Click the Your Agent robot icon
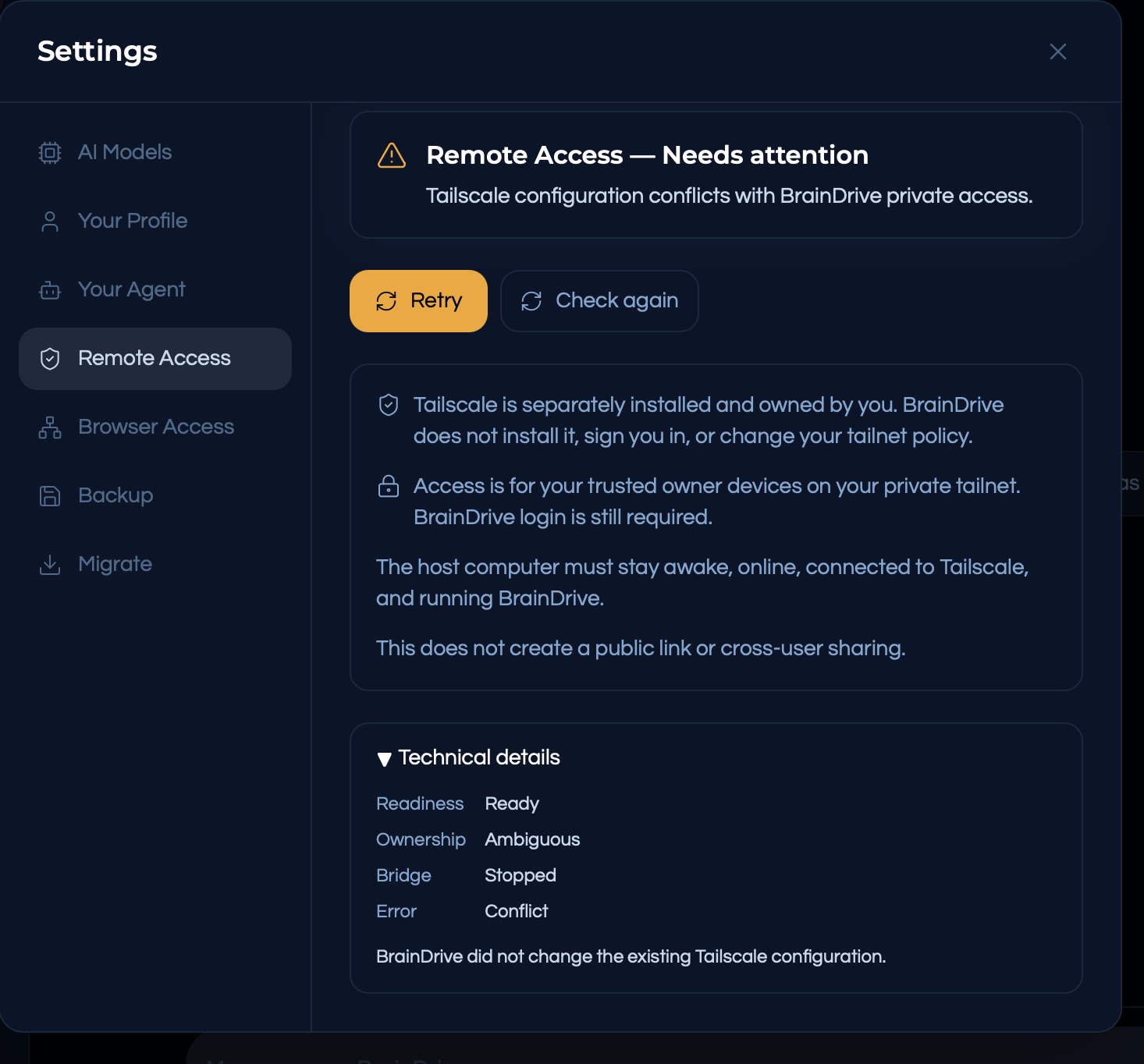This screenshot has height=1064, width=1144. [x=50, y=290]
